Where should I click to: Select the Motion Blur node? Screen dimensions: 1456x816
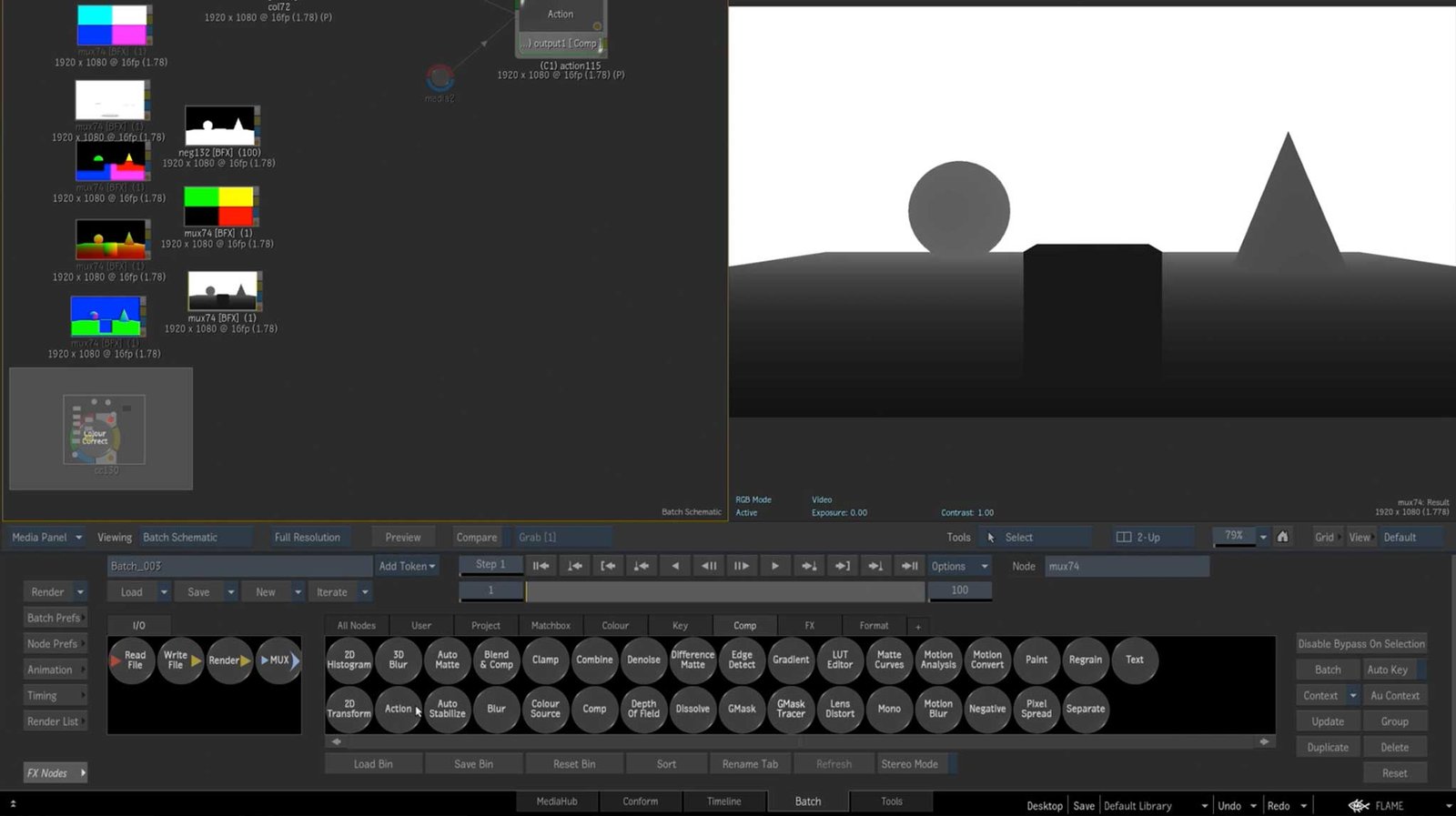coord(937,709)
